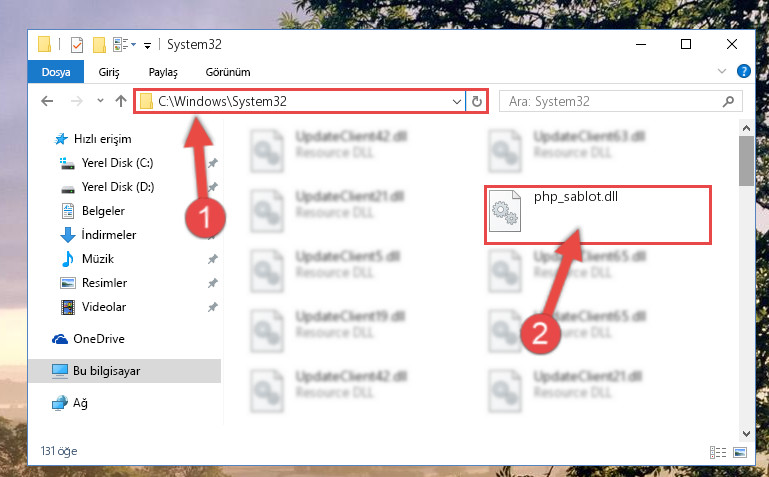Open the Help question mark icon
769x477 pixels.
pos(743,72)
